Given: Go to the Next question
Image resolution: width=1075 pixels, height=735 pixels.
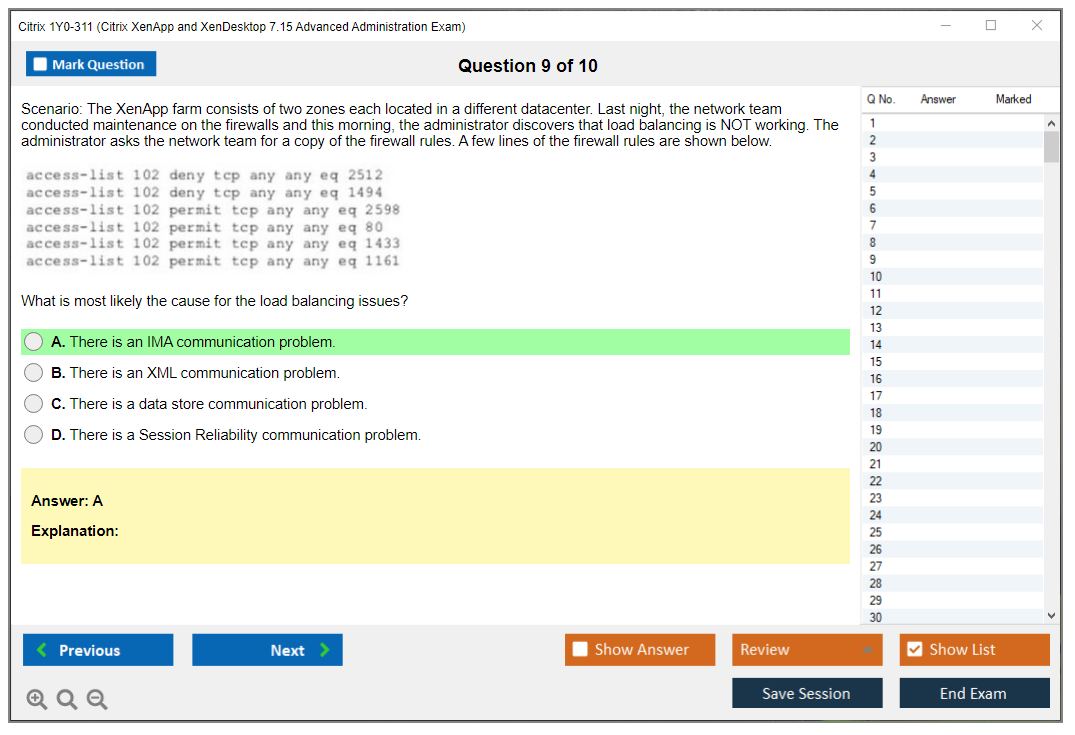Looking at the screenshot, I should click(267, 650).
